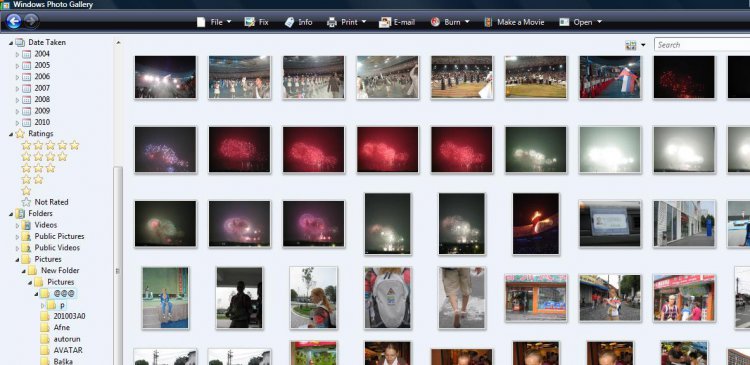Select the grey building street thumbnail

point(684,224)
